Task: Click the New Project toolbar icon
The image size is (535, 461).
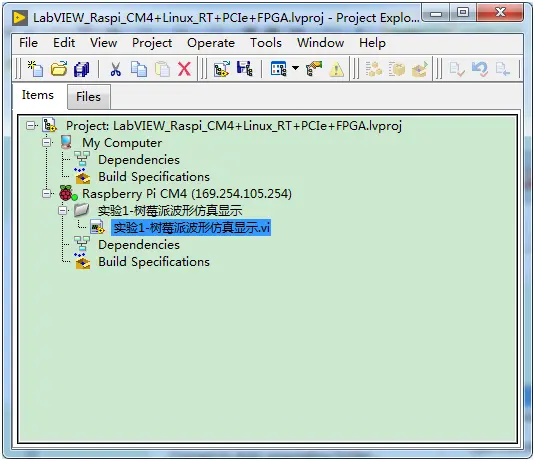Action: (35, 69)
